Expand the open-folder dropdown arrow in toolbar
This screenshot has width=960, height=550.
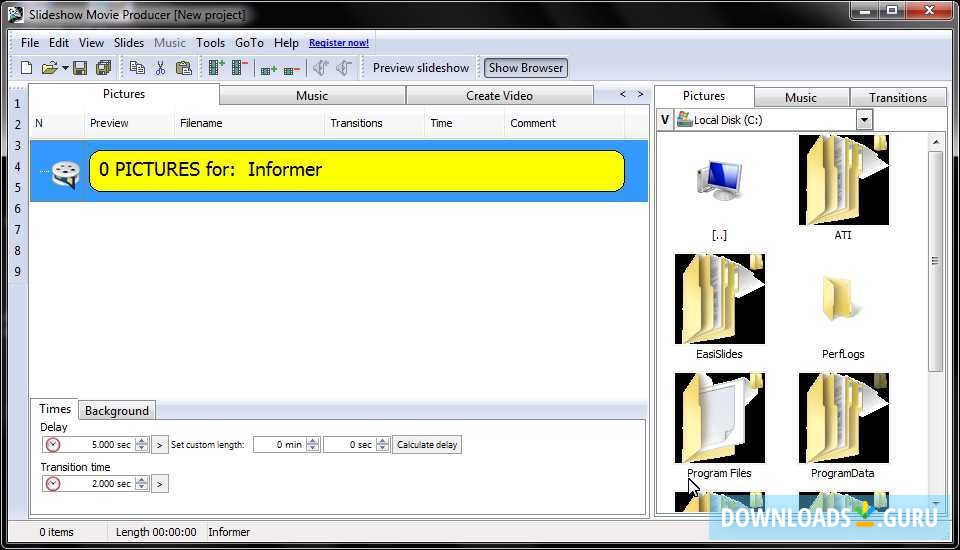coord(65,68)
